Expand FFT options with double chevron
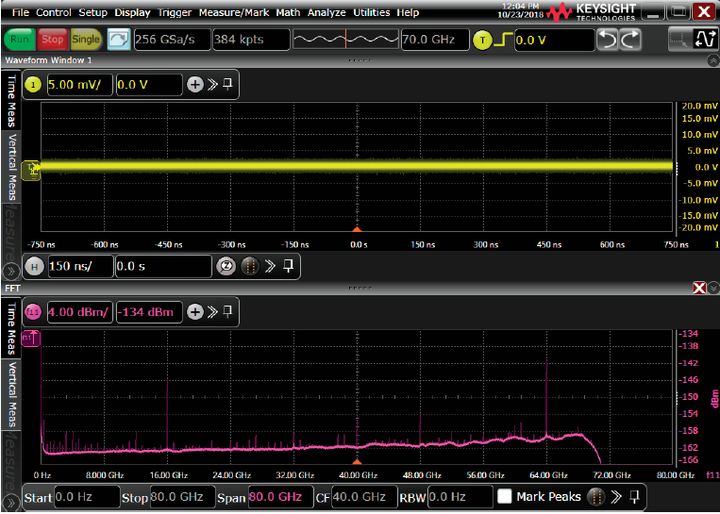720x514 pixels. 212,312
